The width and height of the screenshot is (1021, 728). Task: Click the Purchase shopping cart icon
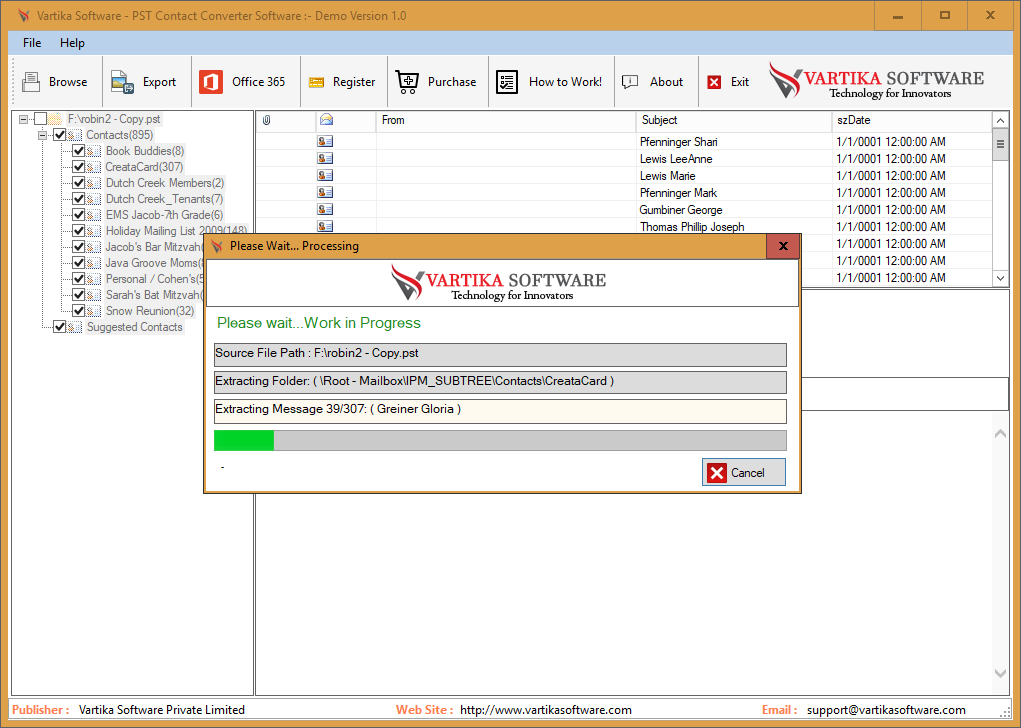coord(408,82)
